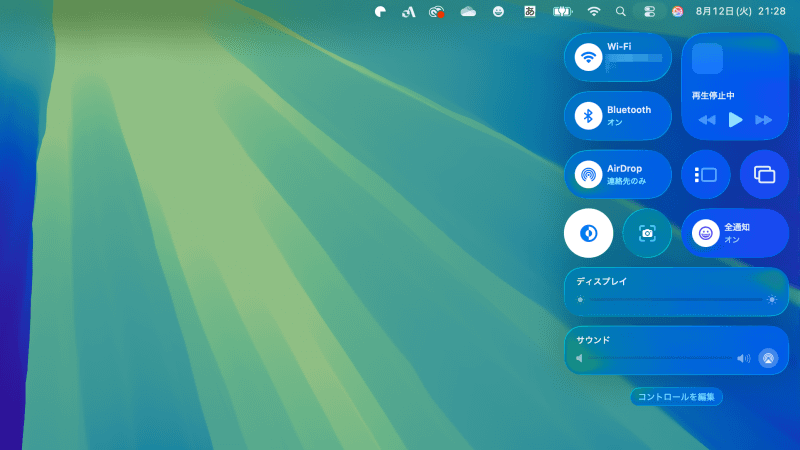Open the Control Center menu bar icon
800x450 pixels.
(649, 11)
